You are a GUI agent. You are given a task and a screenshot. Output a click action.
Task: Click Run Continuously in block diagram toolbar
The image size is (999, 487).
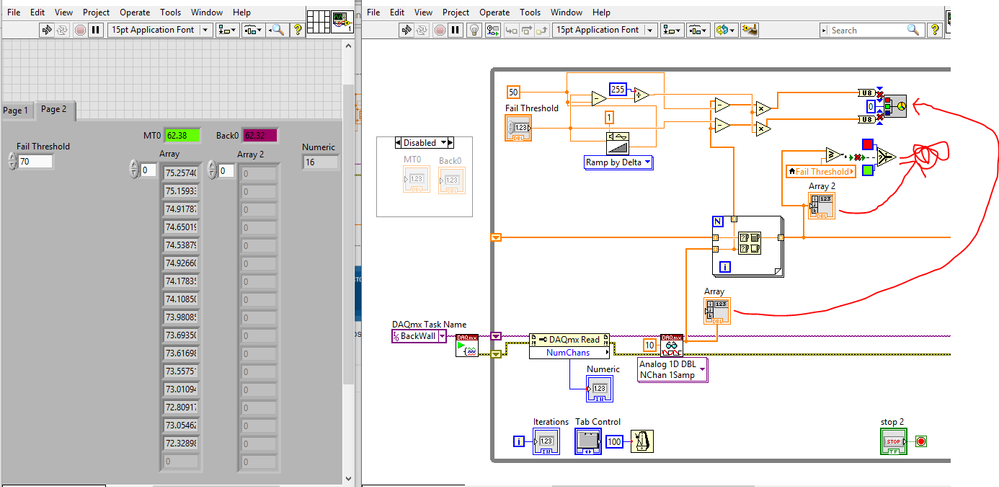422,30
